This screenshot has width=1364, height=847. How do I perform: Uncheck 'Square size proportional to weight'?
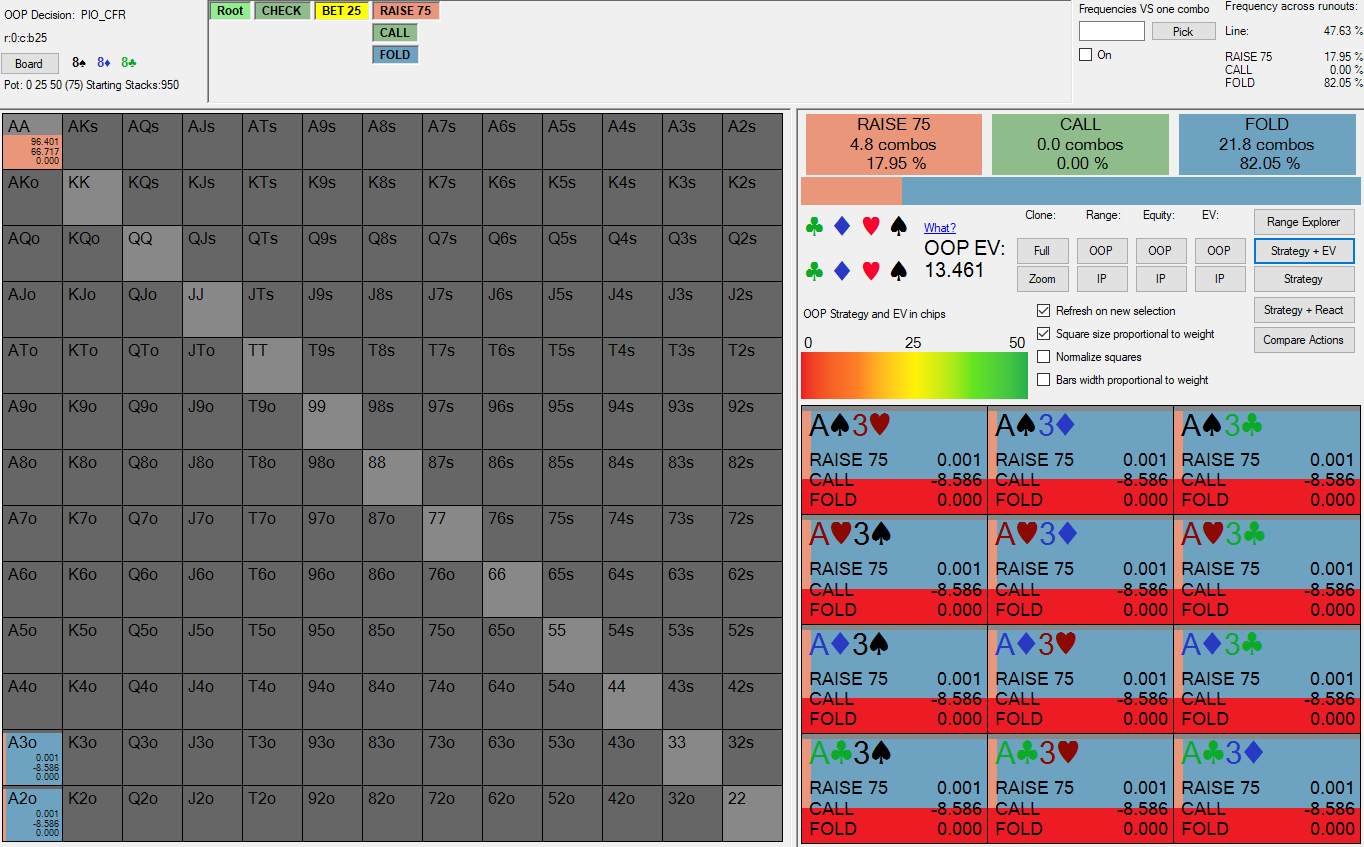point(1044,334)
